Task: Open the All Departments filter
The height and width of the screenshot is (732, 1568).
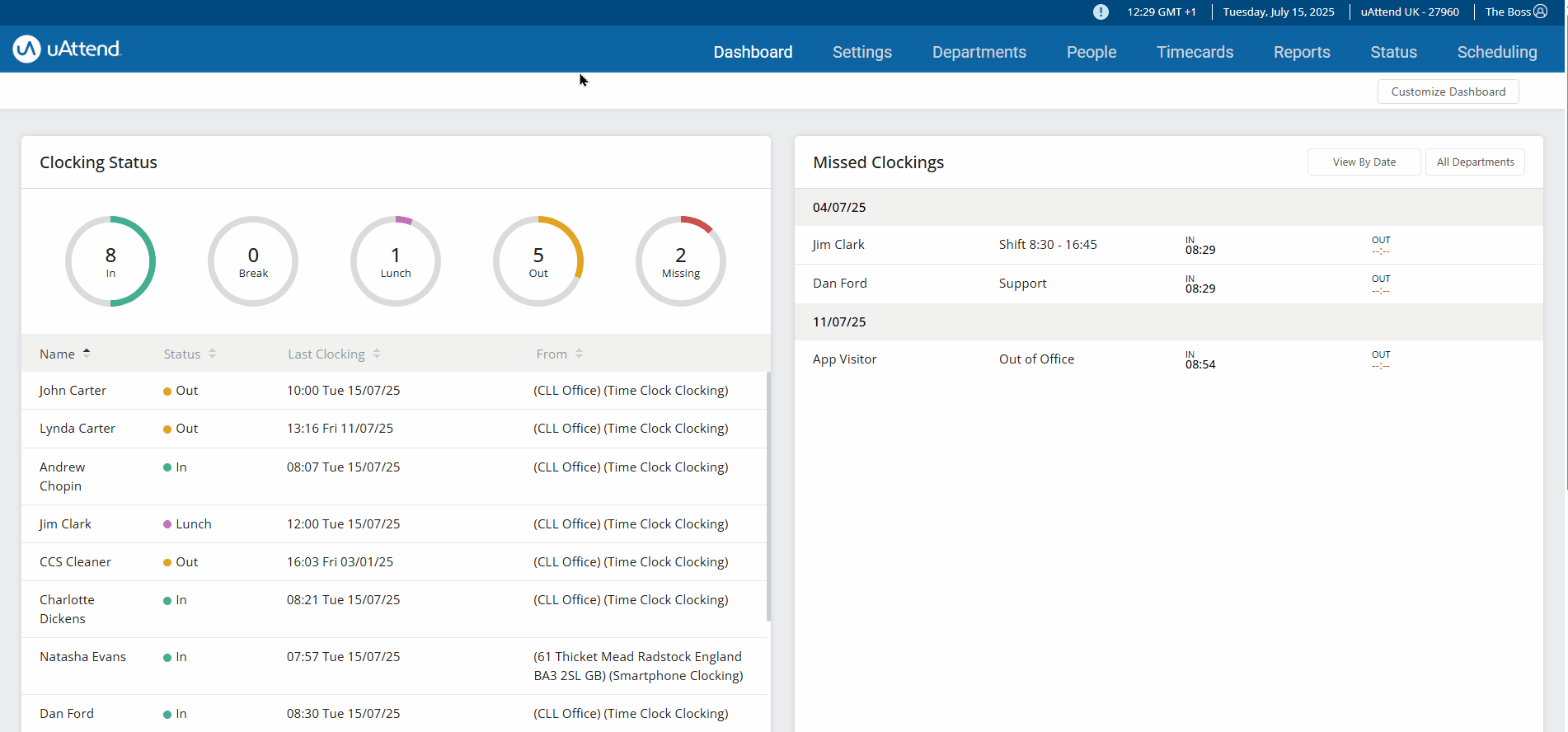Action: (1476, 162)
